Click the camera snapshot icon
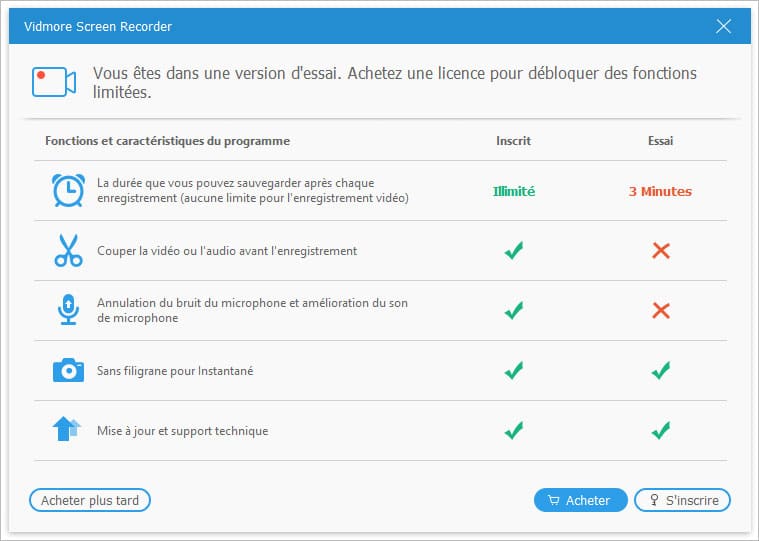The image size is (759, 541). point(68,370)
